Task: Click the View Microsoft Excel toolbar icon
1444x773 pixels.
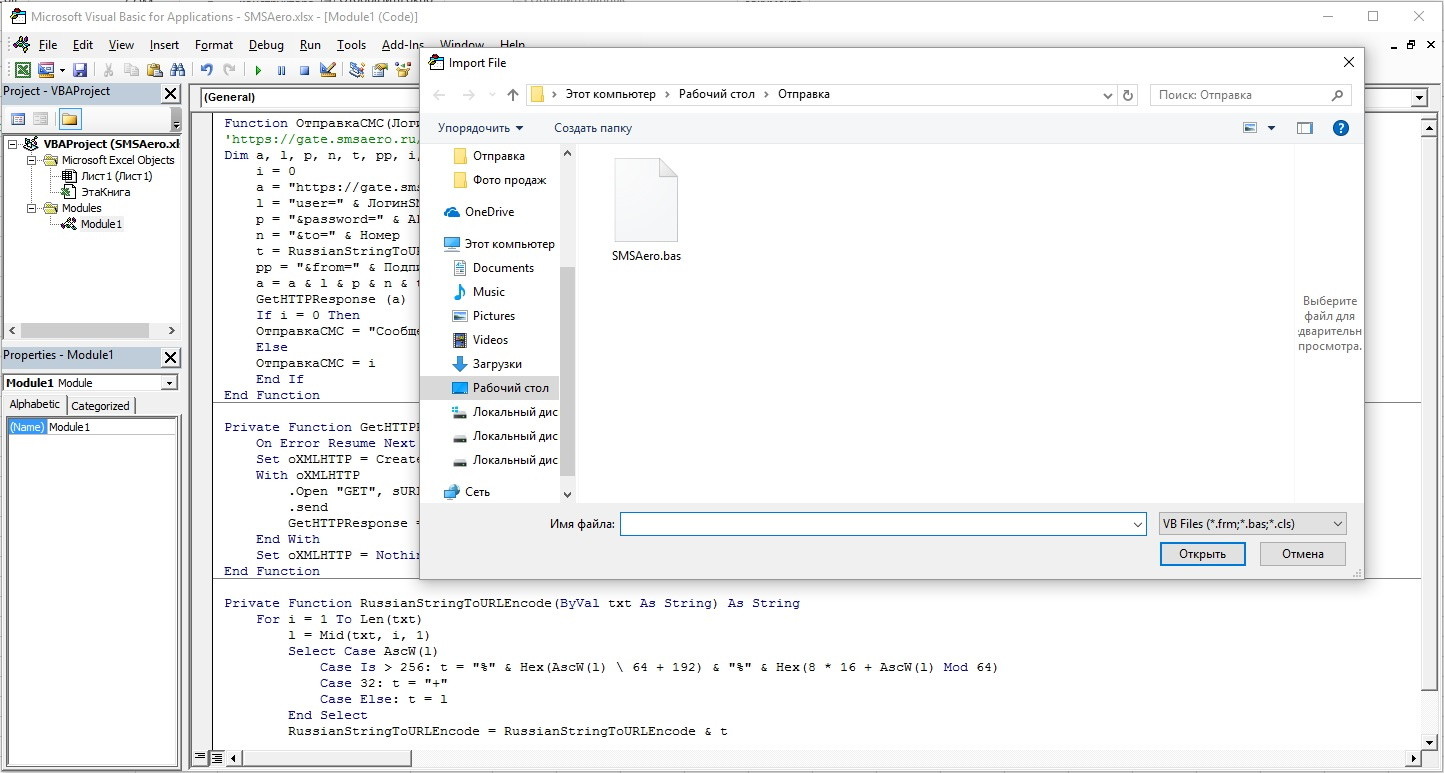Action: [22, 70]
